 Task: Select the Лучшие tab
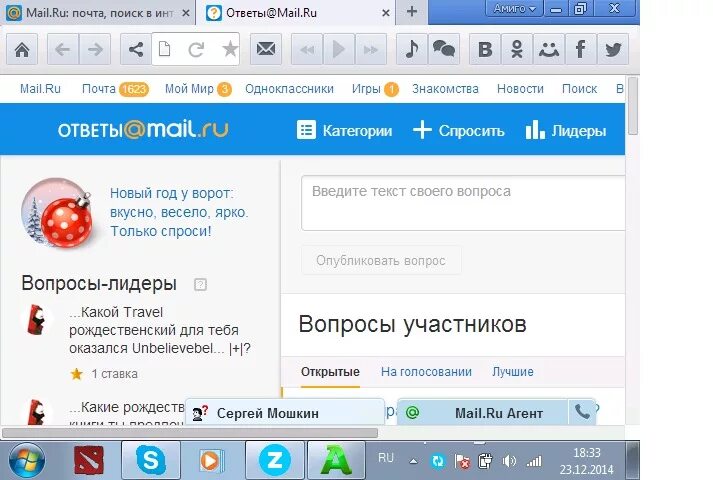point(512,372)
